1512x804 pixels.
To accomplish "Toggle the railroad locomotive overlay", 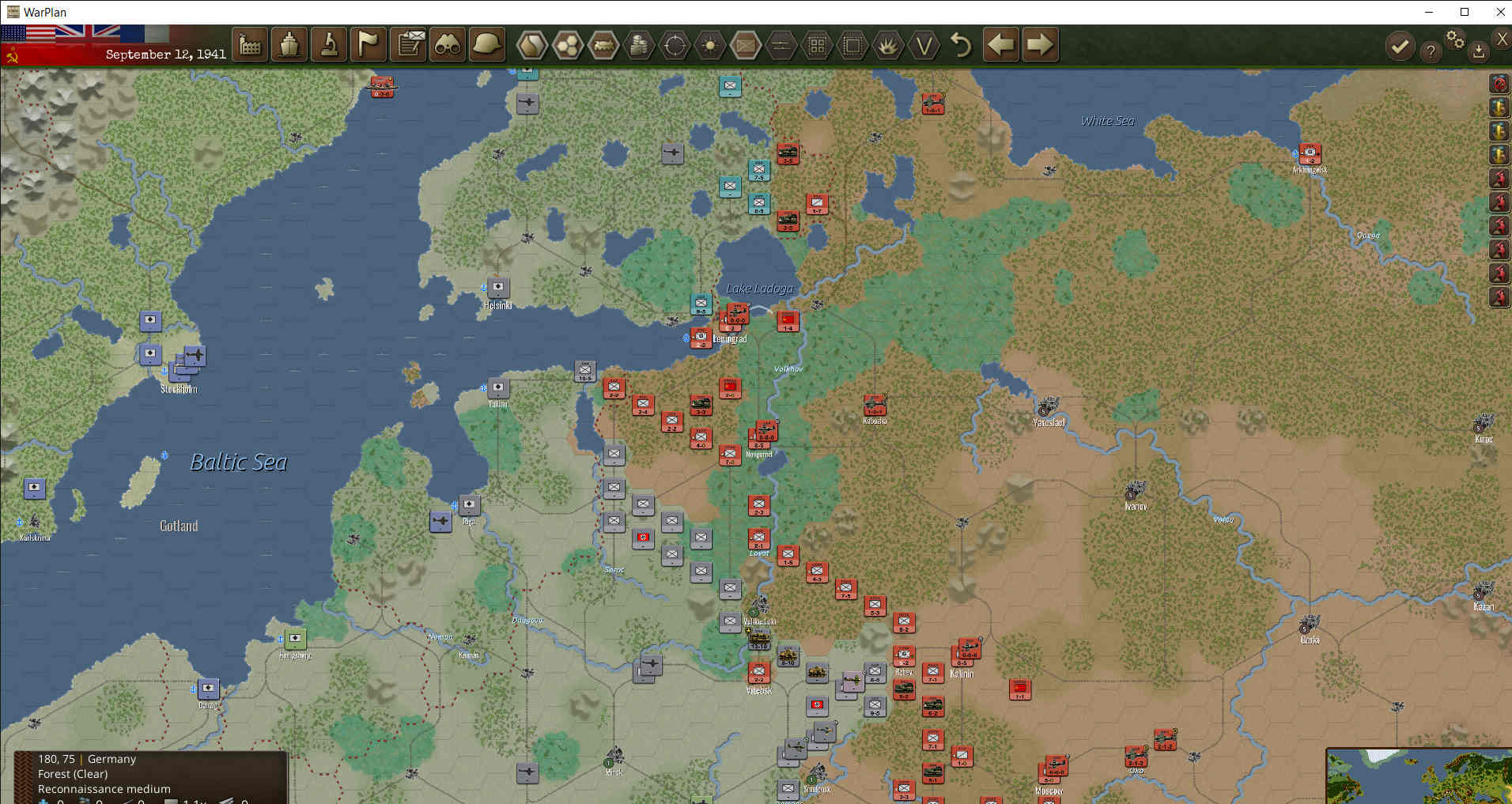I will [603, 45].
